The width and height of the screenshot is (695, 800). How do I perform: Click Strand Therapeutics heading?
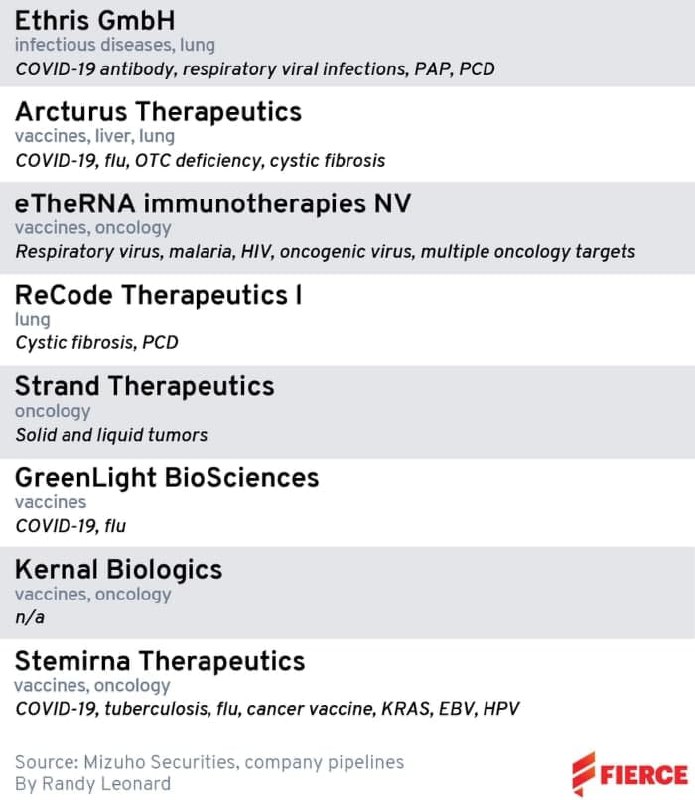145,386
